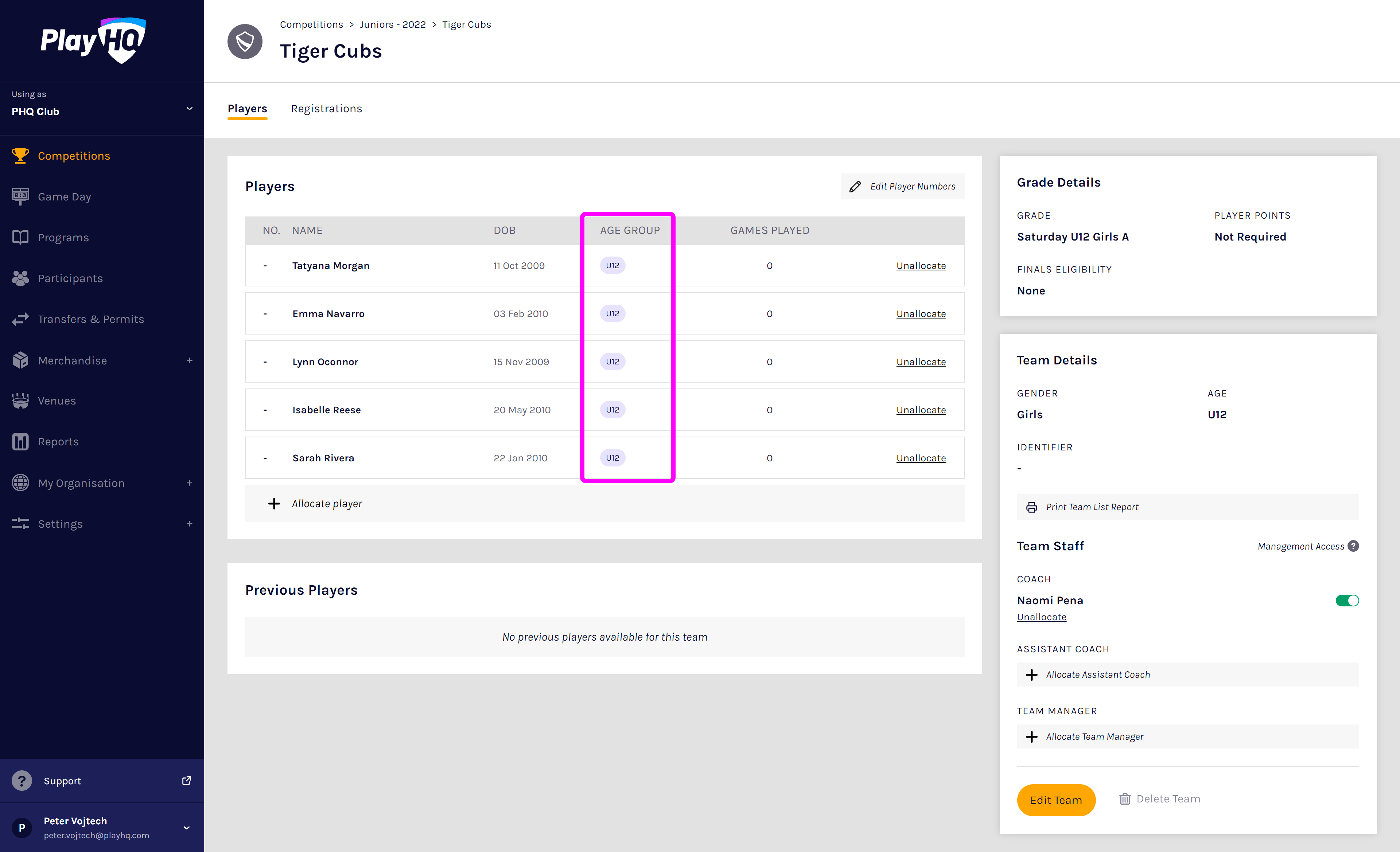
Task: Expand the PHQ Club organisation dropdown
Action: click(189, 108)
